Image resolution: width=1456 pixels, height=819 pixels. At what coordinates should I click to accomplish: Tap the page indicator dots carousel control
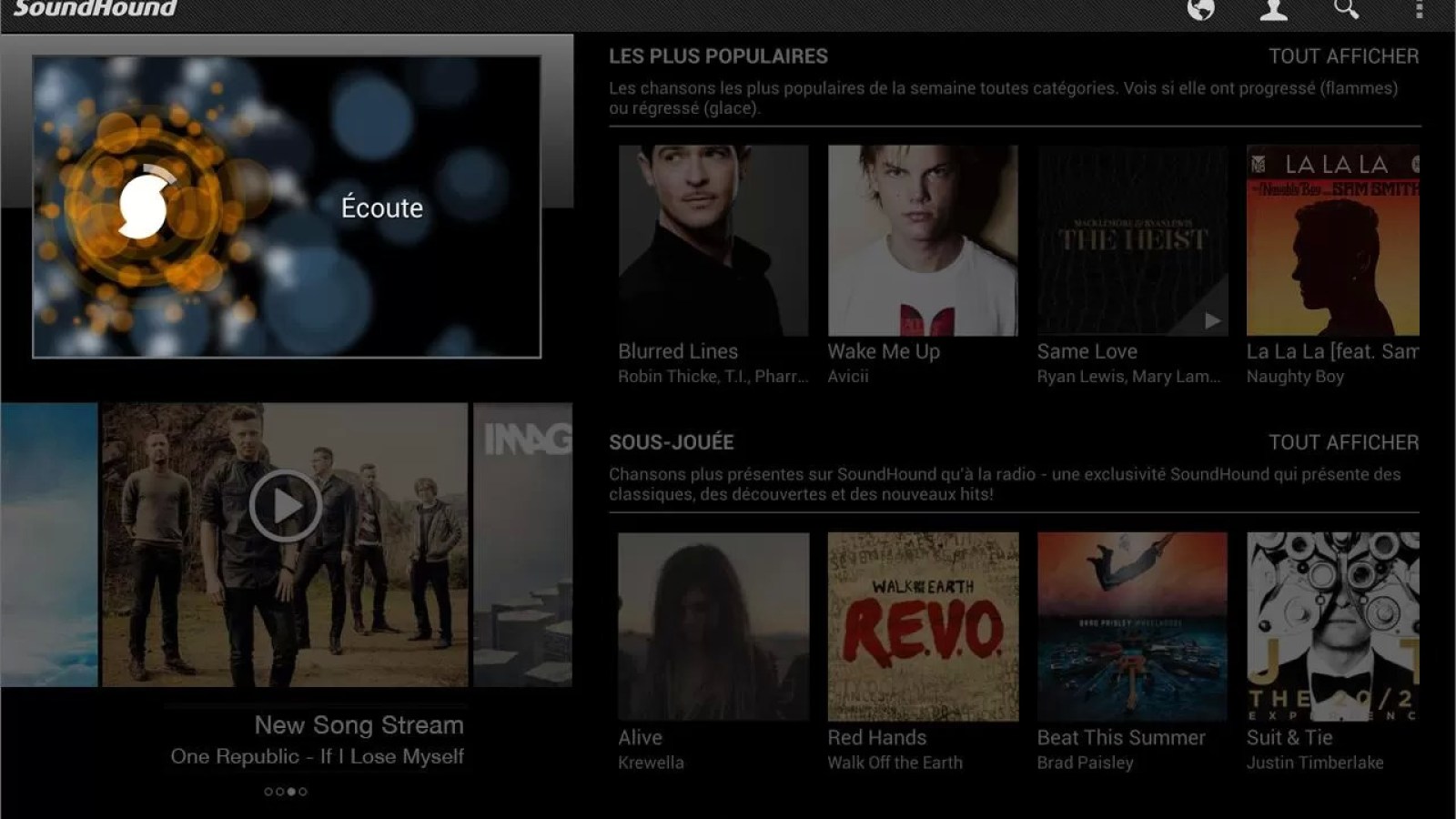click(x=283, y=793)
